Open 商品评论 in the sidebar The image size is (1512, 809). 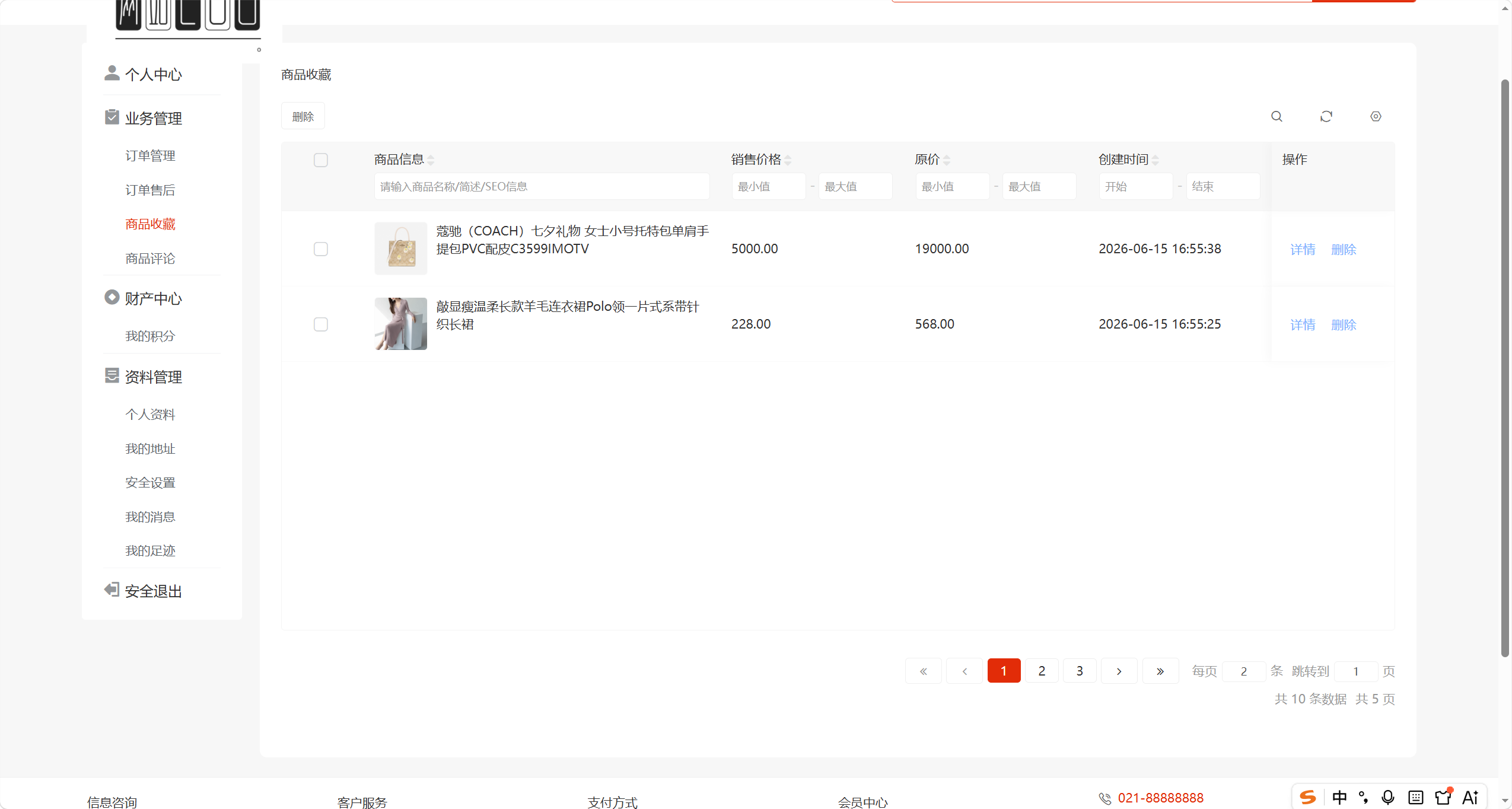(150, 258)
